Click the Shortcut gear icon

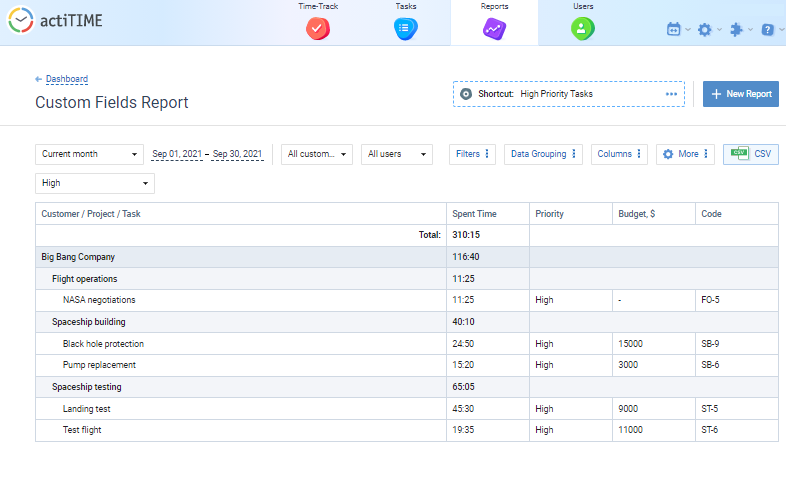click(466, 94)
